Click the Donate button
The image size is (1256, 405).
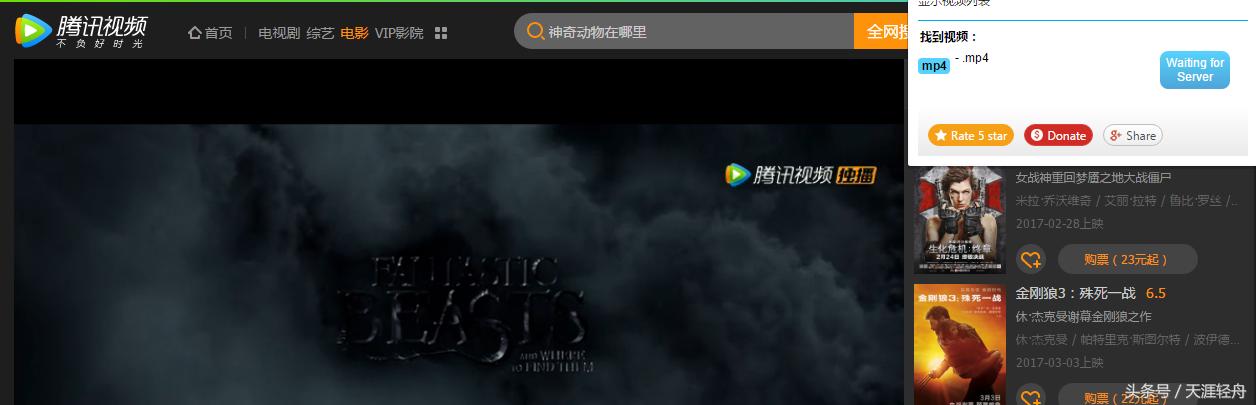point(1058,135)
